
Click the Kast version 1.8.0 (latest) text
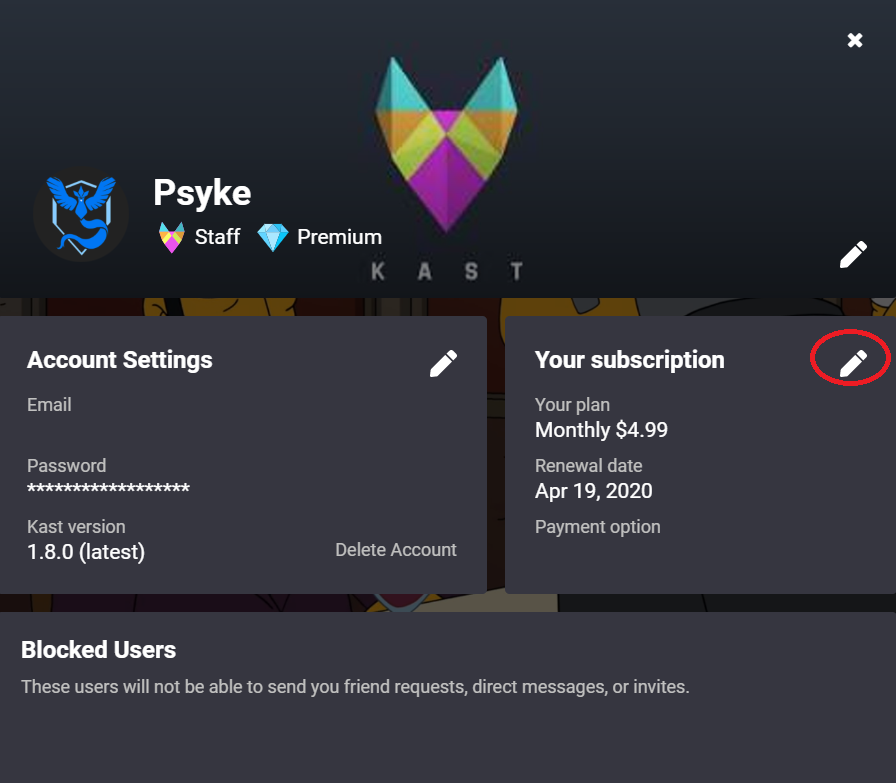coord(86,551)
